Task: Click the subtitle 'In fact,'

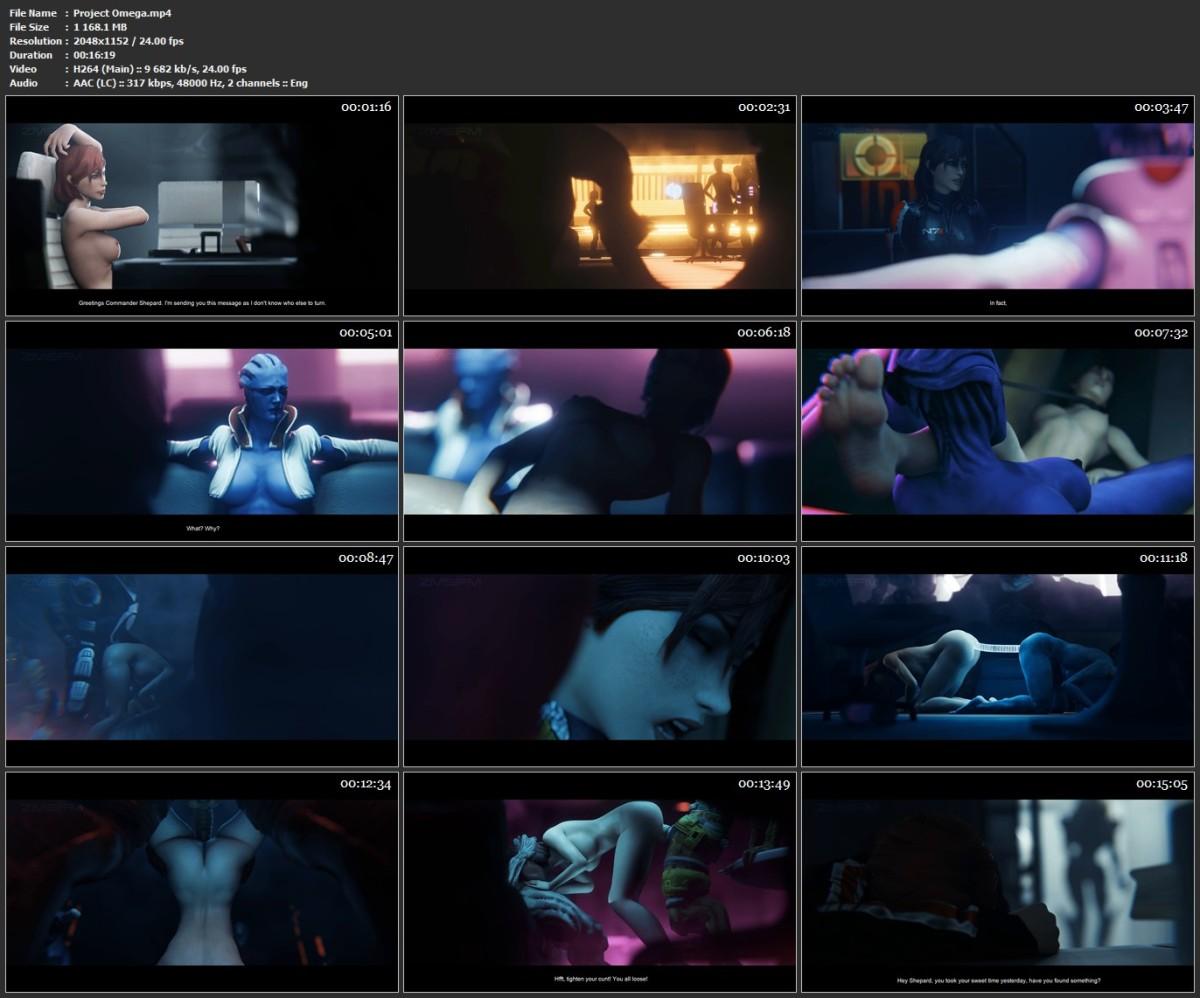Action: pos(997,303)
